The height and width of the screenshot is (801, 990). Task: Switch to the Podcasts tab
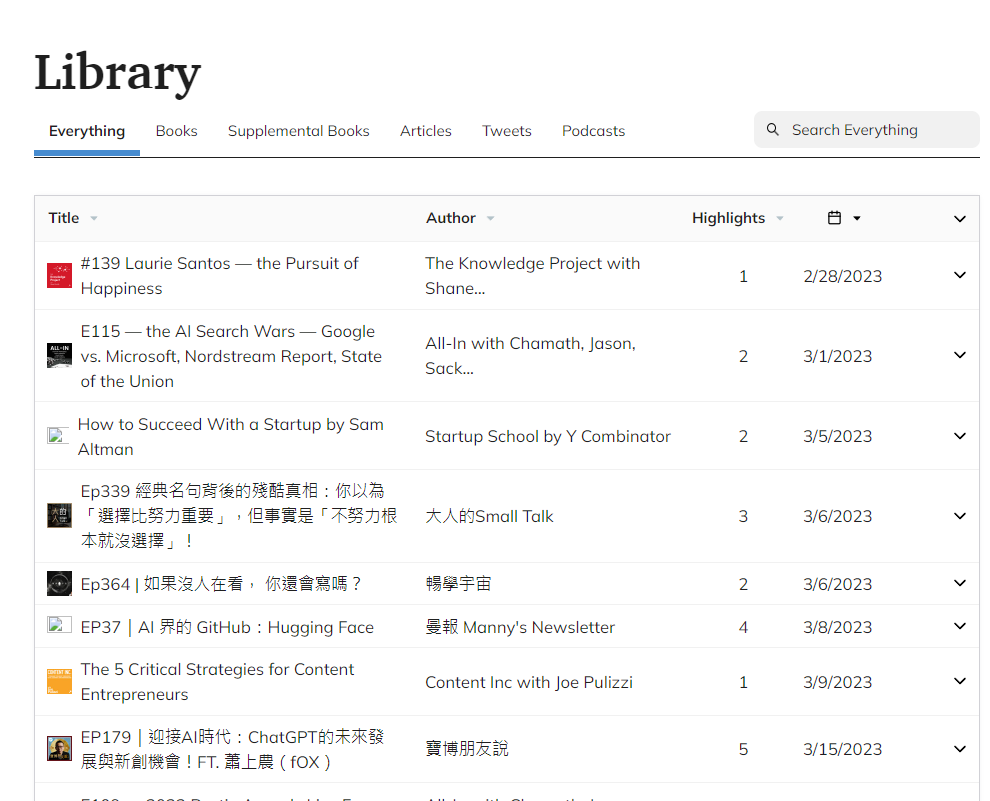click(x=593, y=131)
